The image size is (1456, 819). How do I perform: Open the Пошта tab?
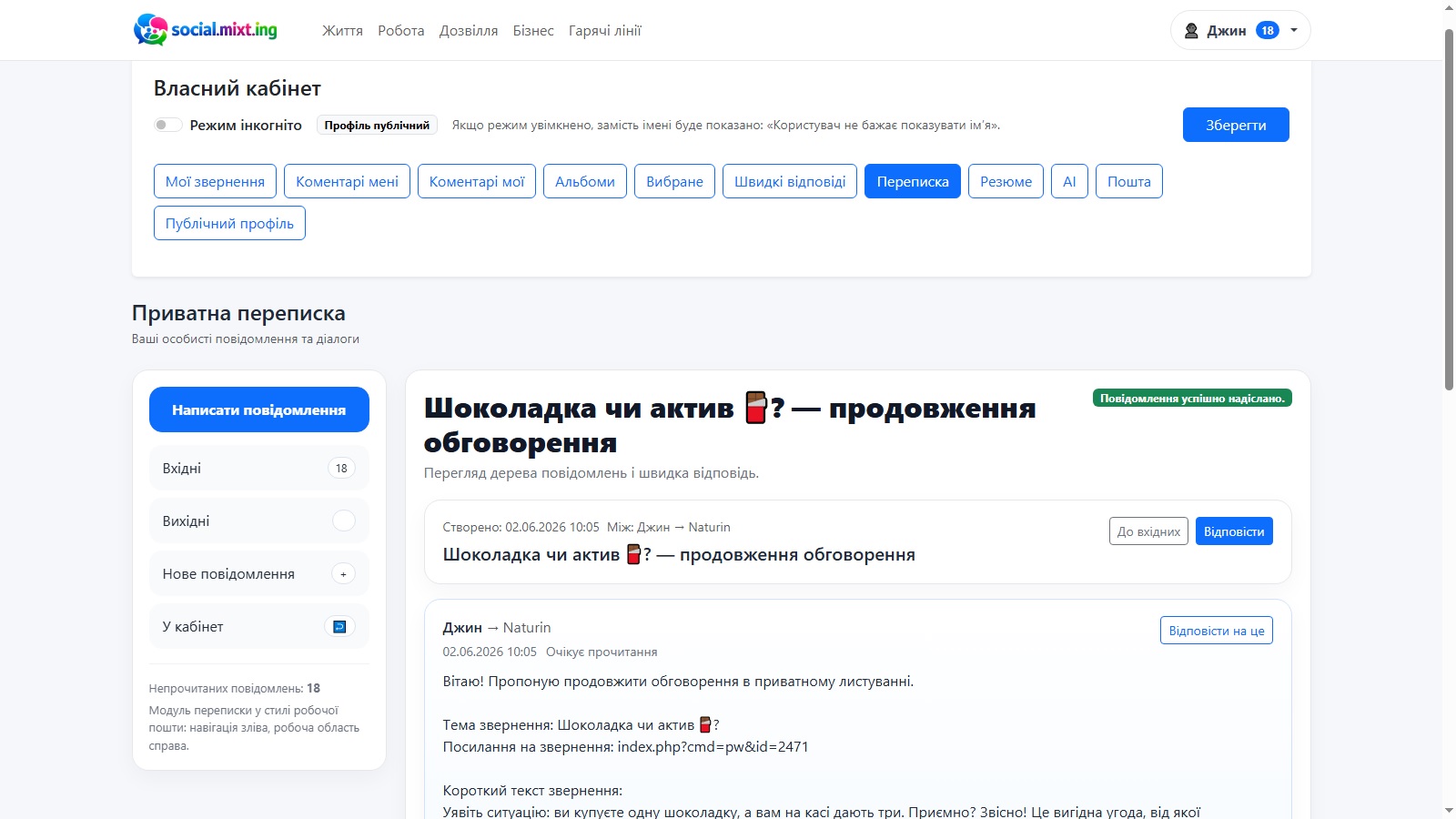(x=1129, y=181)
